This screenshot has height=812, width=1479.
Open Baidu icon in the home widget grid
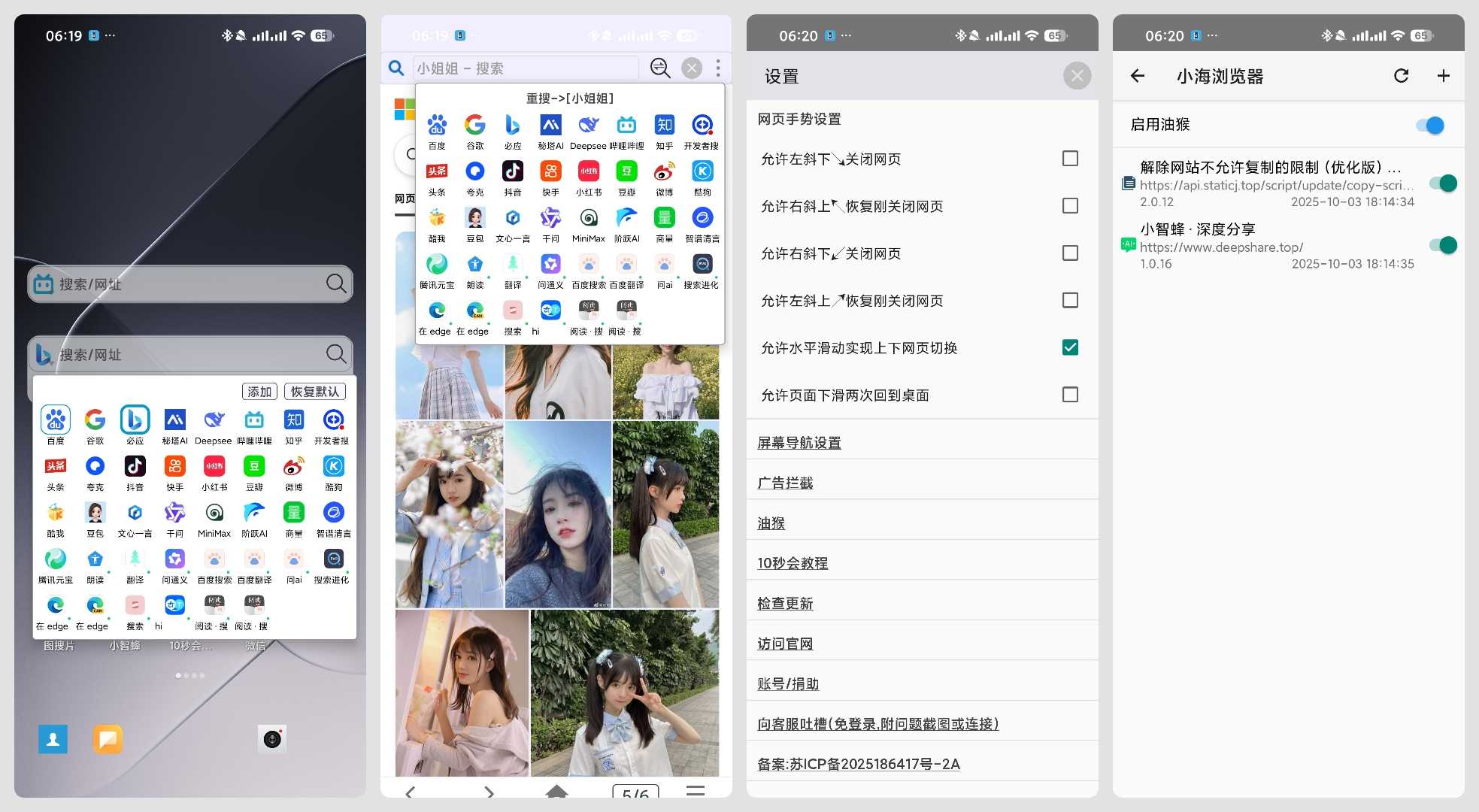(x=56, y=420)
